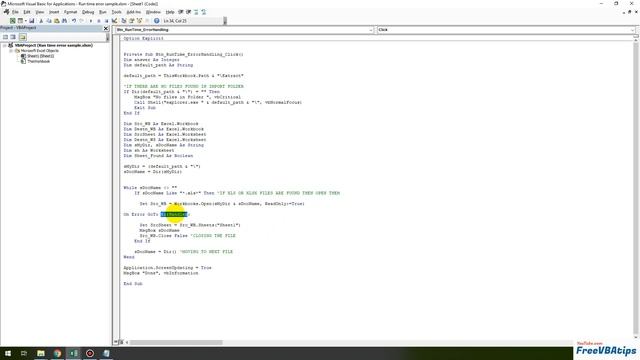
Task: Click the 'Dim Sheet_Found As Boolean' line
Action: click(x=158, y=156)
